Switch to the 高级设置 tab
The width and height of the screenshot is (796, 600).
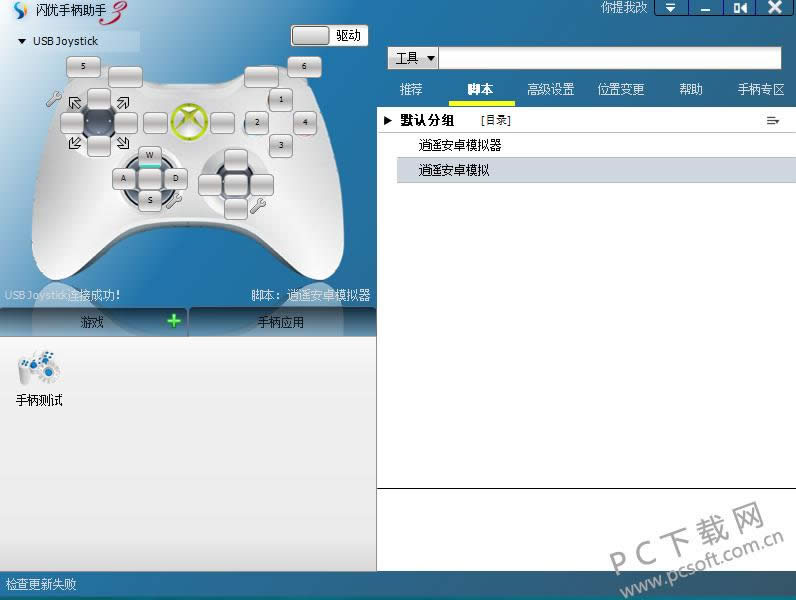click(550, 90)
